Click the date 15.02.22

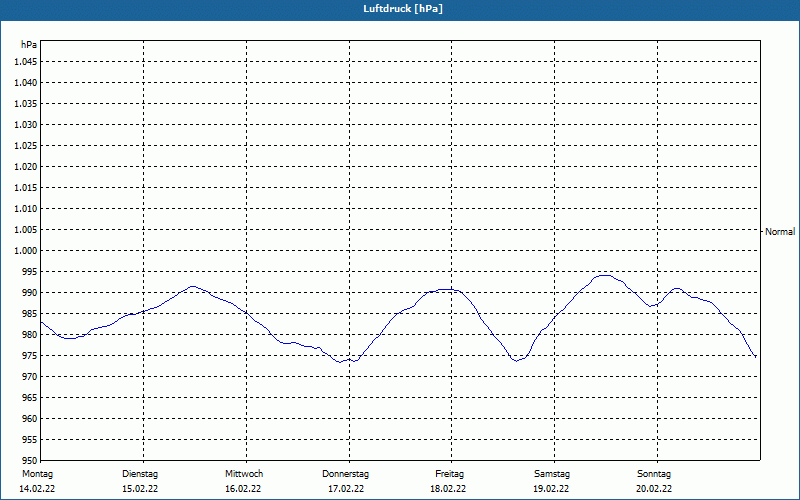[140, 489]
